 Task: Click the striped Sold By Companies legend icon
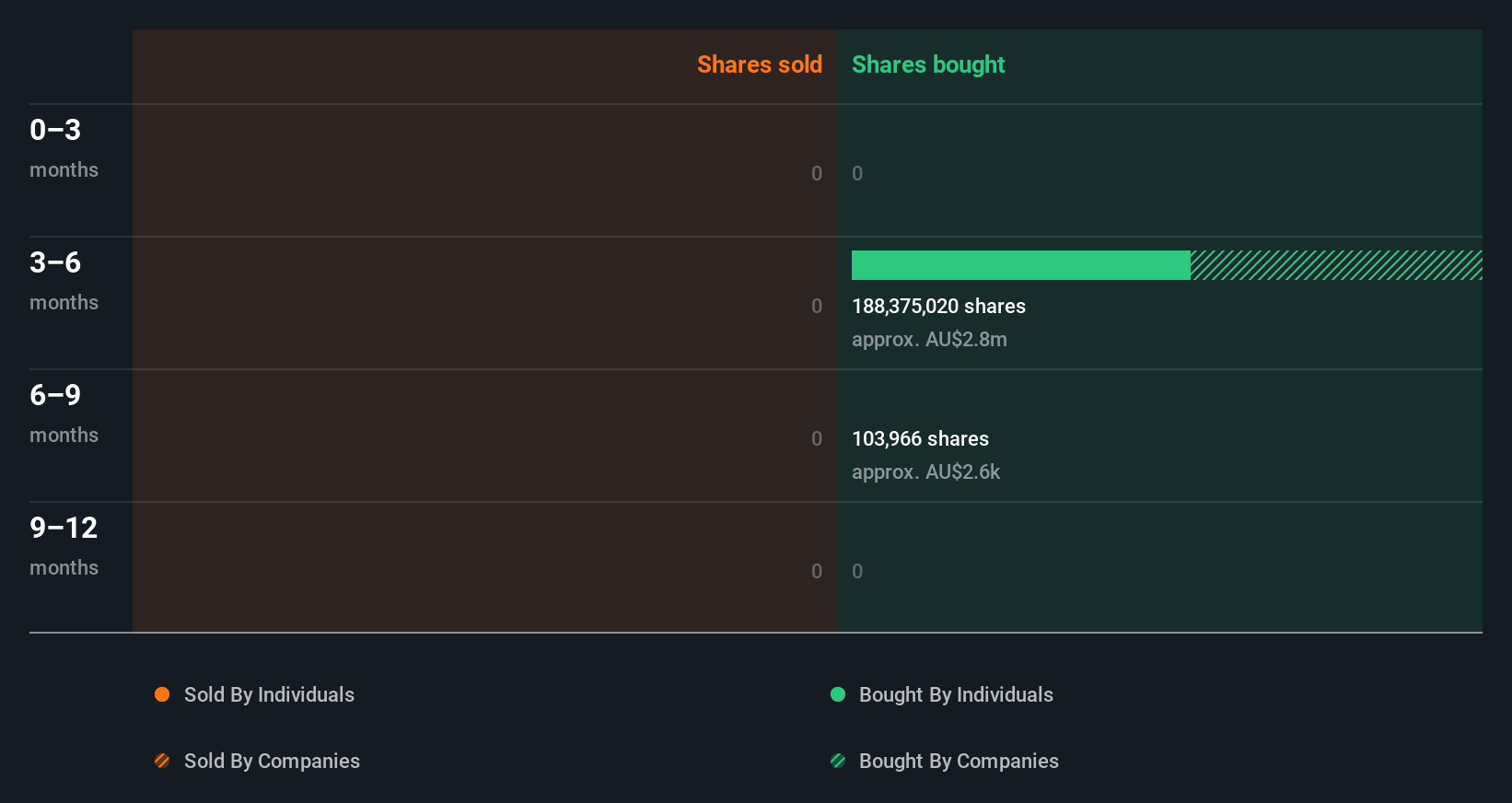click(x=162, y=761)
